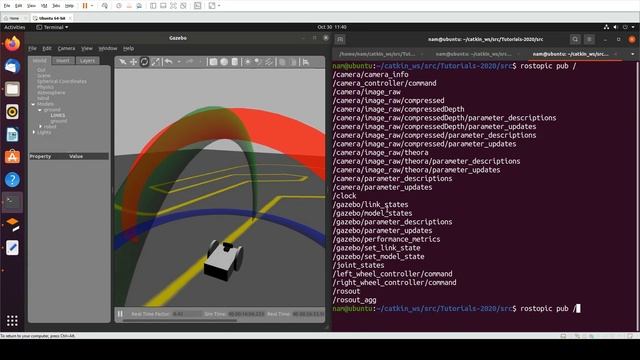
Task: Open Thunderbird mail from the dock
Action: tap(12, 66)
